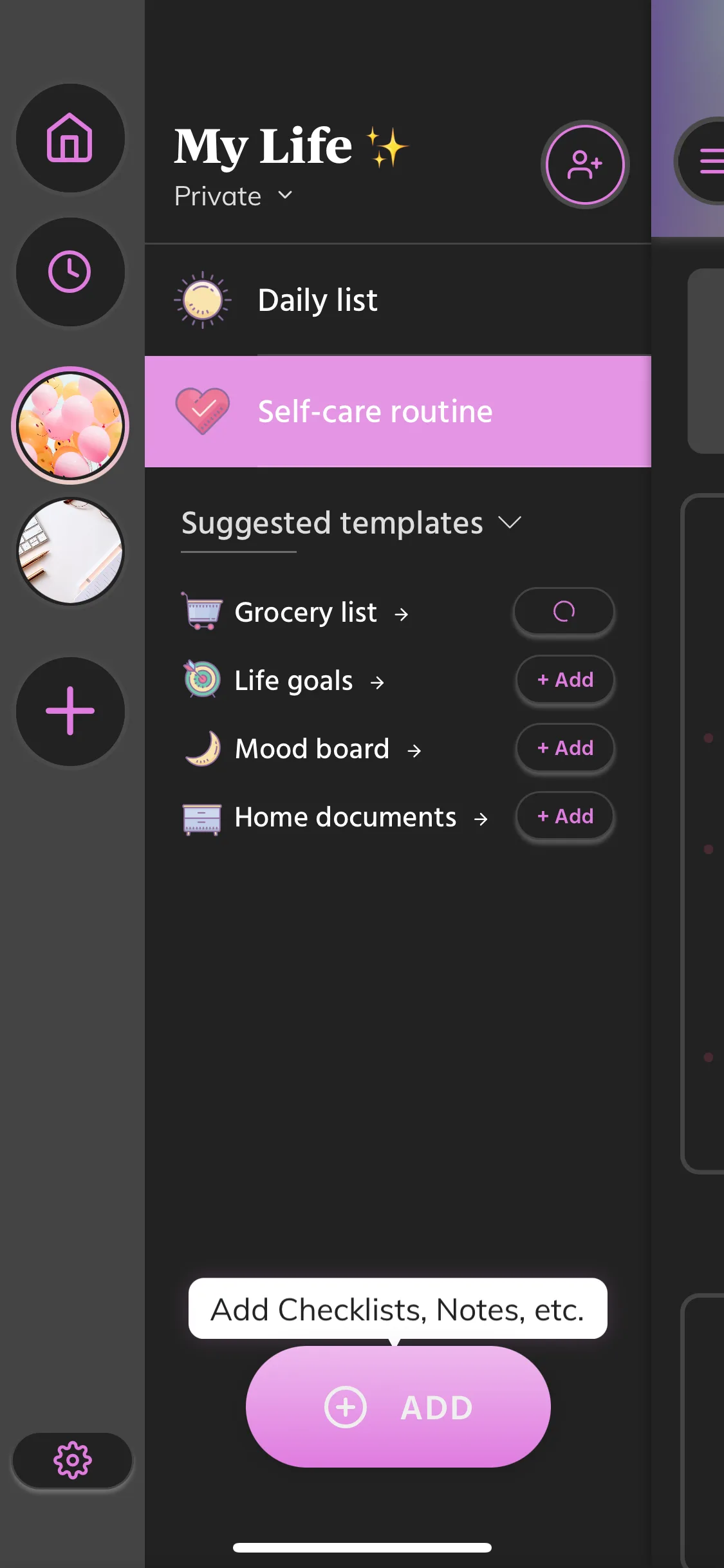Open the Daily list item
Viewport: 724px width, 1568px height.
[x=318, y=300]
